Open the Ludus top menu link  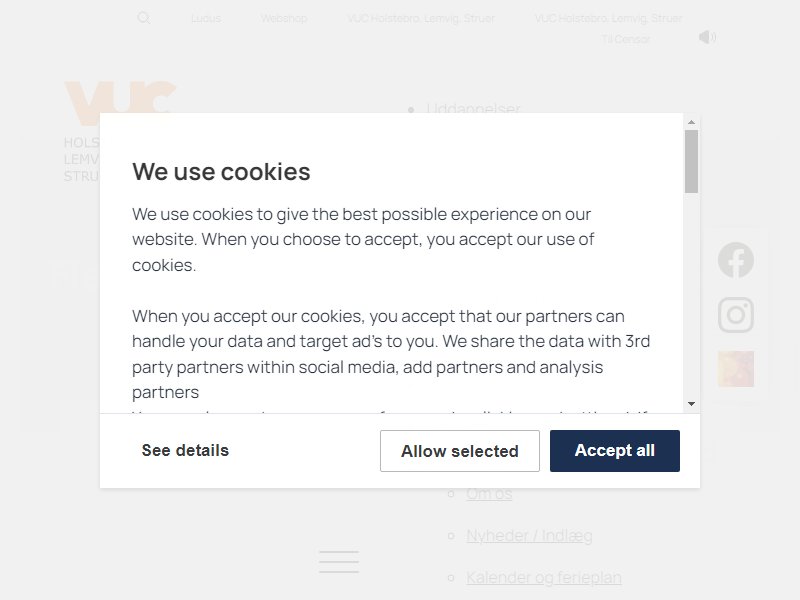point(206,19)
